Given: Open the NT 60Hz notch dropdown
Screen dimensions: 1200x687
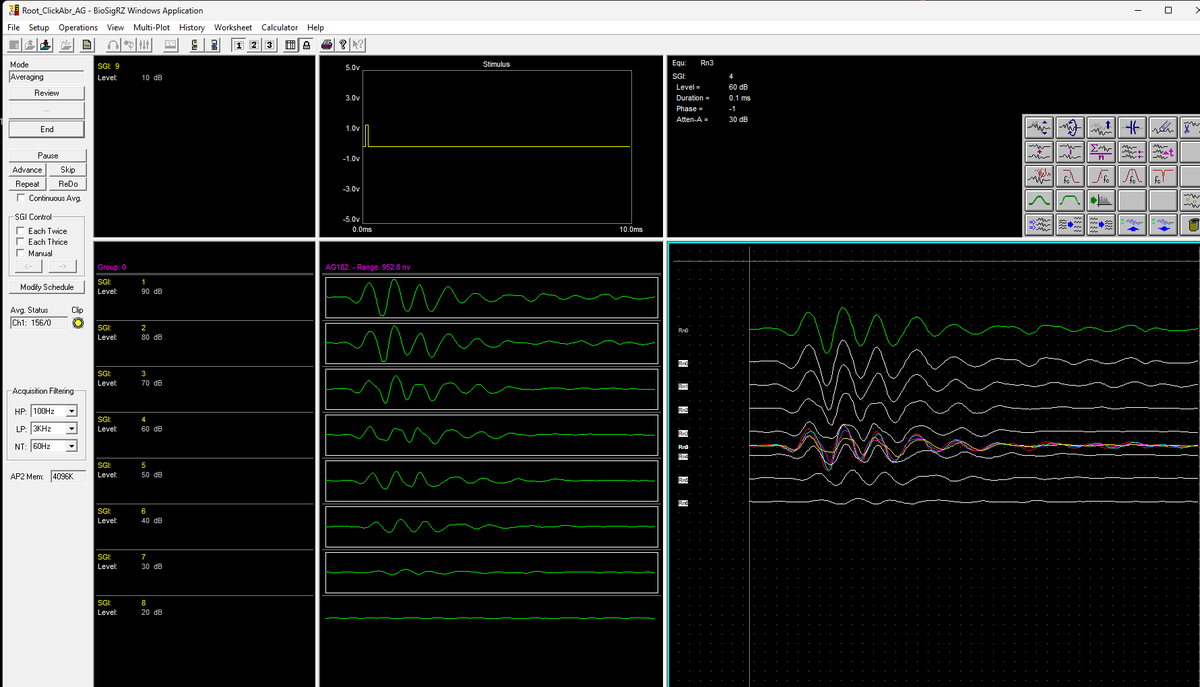Looking at the screenshot, I should point(72,445).
